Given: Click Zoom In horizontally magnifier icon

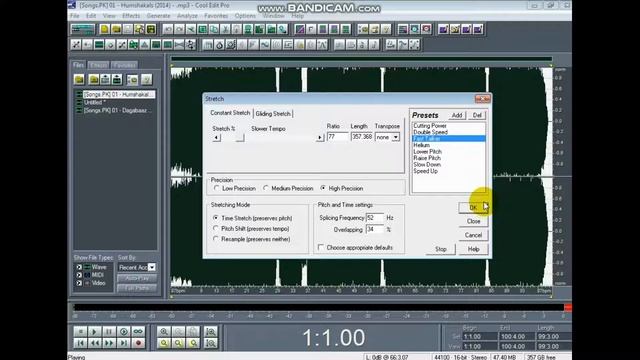Looking at the screenshot, I should (x=164, y=331).
